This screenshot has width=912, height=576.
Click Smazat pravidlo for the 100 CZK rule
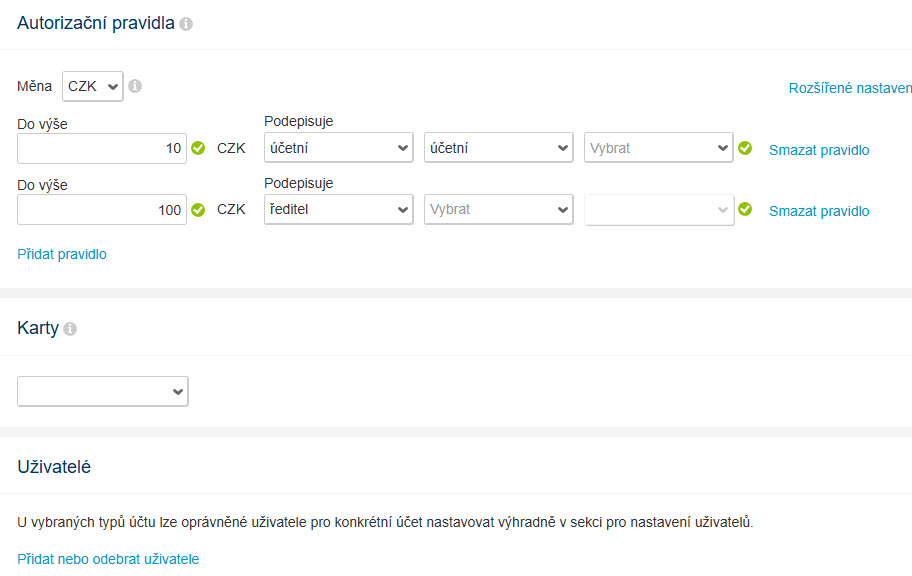pos(819,211)
